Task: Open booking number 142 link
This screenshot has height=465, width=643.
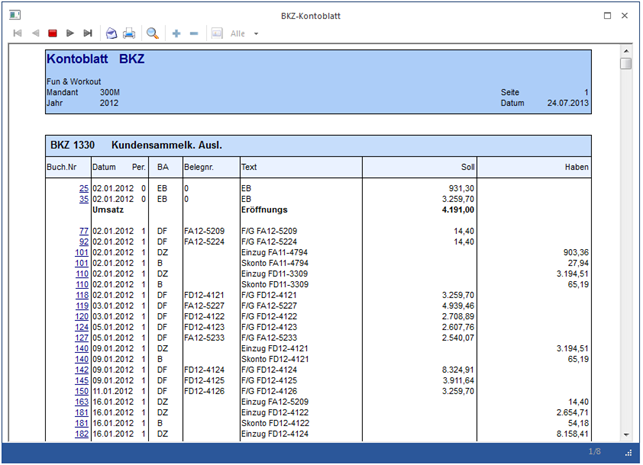Action: 80,370
